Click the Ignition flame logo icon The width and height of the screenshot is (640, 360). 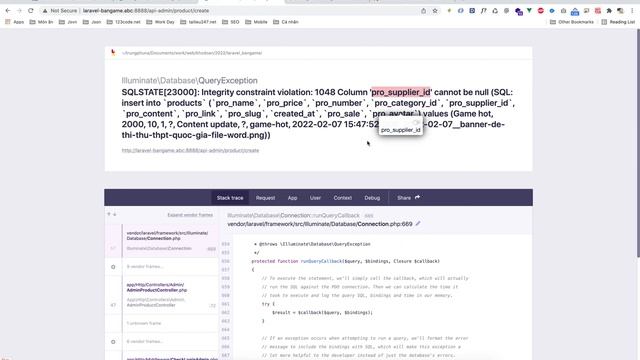113,53
